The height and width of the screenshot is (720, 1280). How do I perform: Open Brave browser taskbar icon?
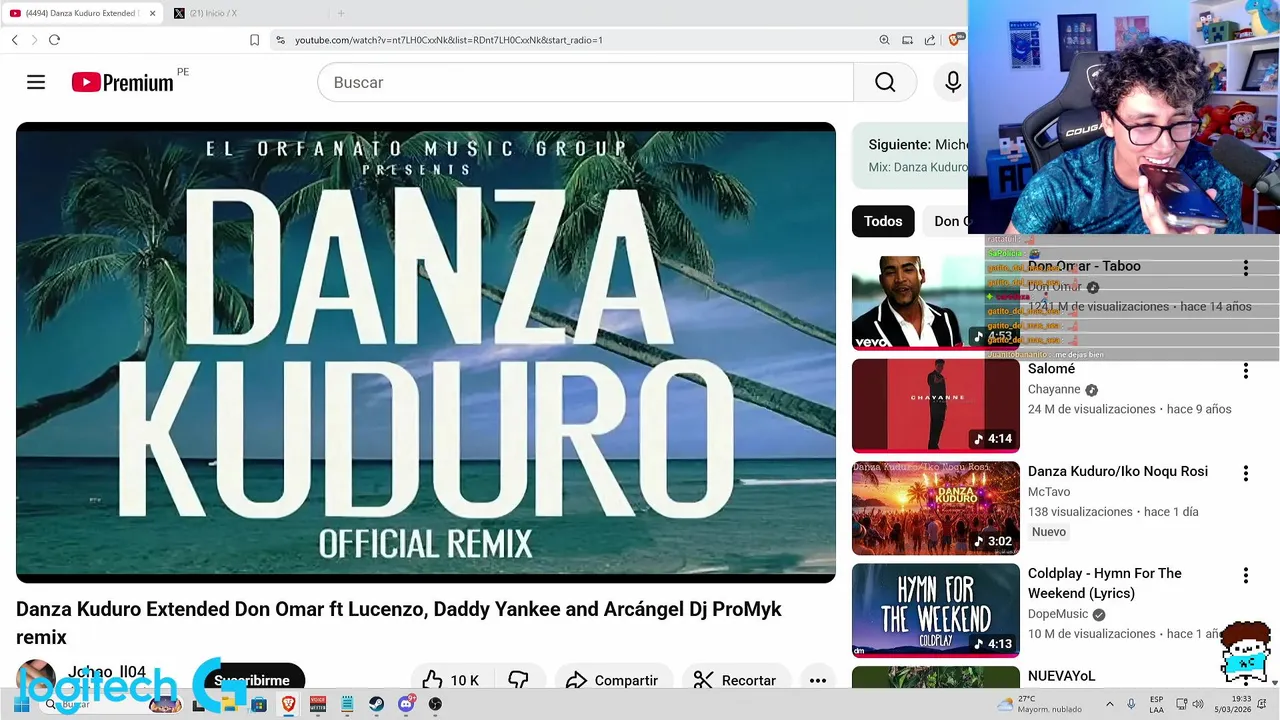288,704
